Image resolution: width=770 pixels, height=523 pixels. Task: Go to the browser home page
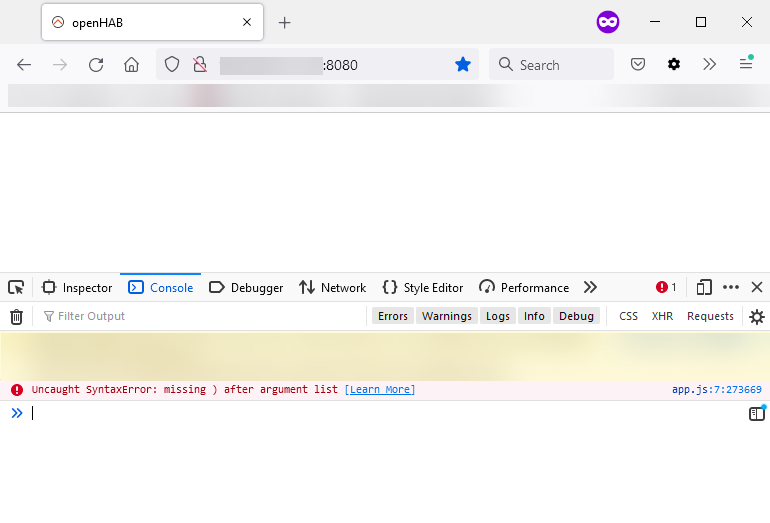tap(131, 65)
